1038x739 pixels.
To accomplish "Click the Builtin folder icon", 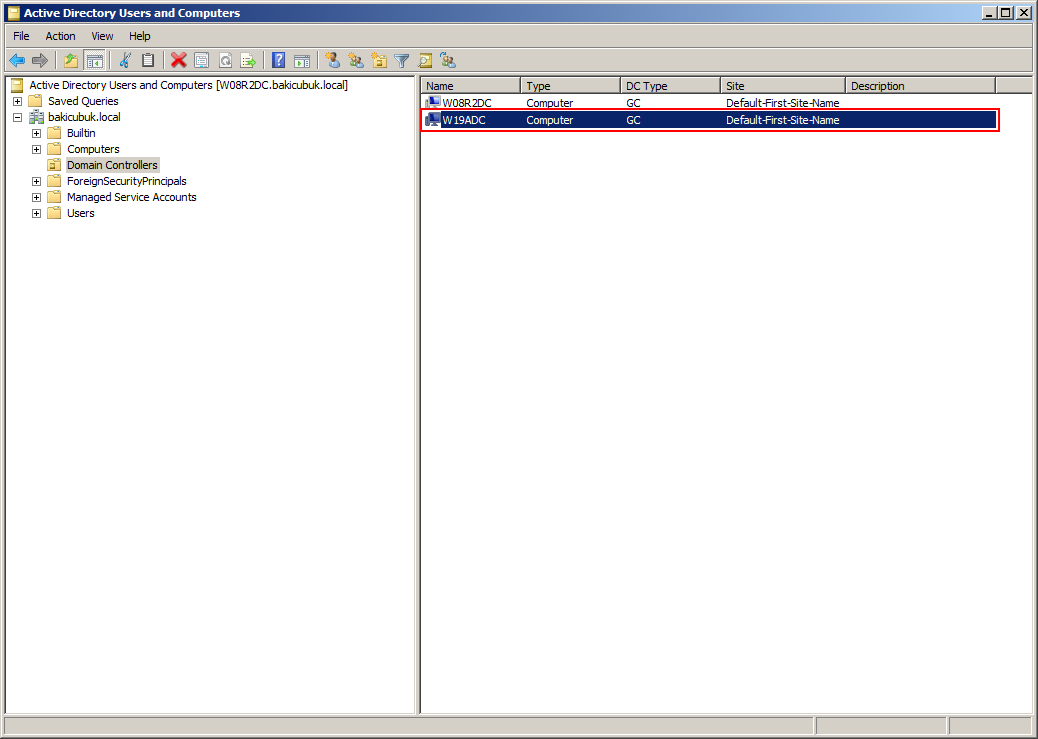I will pyautogui.click(x=54, y=133).
